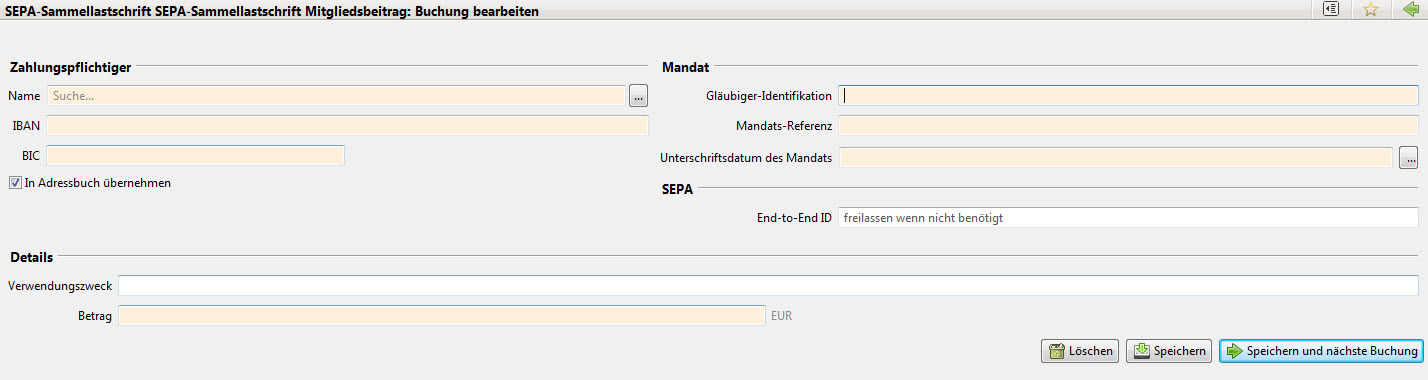Select the Betrag amount field
The image size is (1428, 380).
[x=442, y=316]
